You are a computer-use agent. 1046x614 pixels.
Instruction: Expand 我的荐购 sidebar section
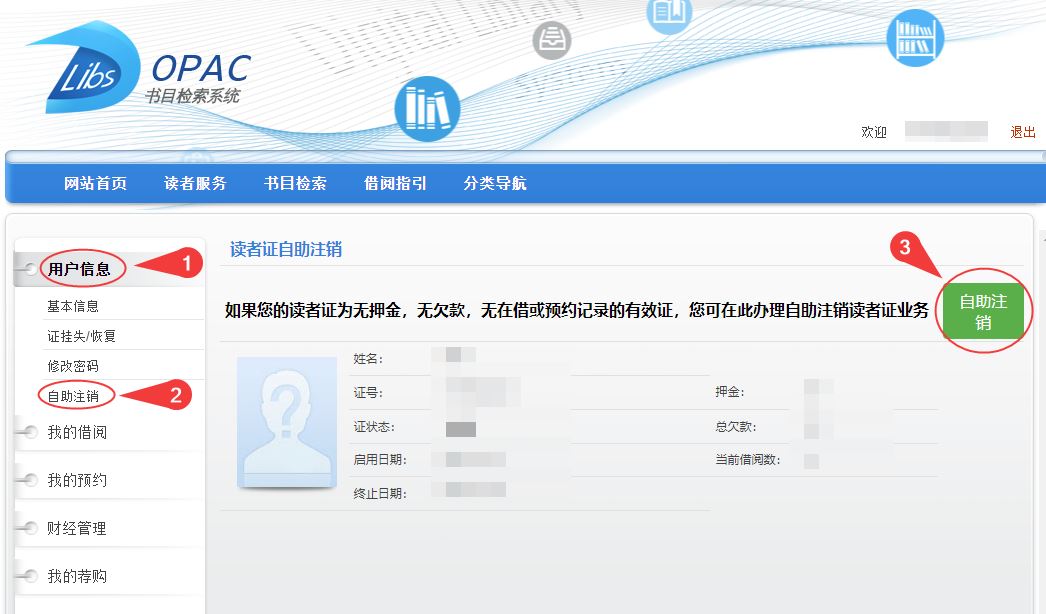coord(77,576)
